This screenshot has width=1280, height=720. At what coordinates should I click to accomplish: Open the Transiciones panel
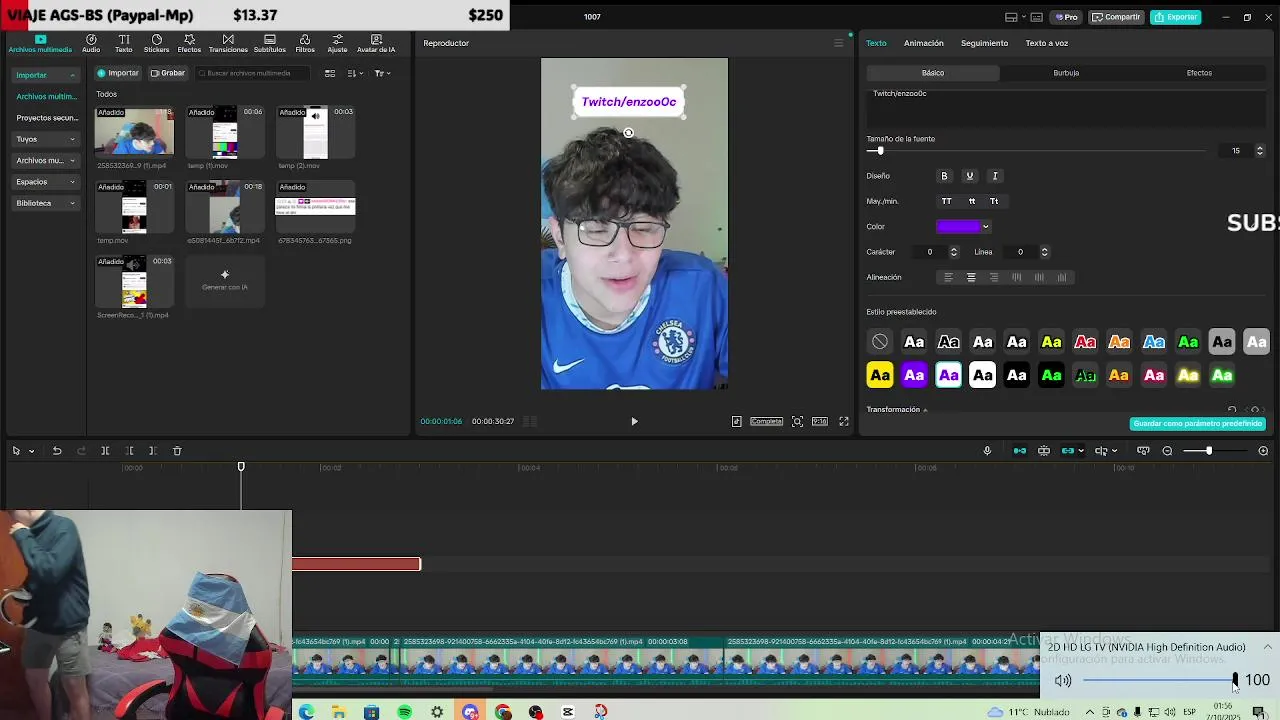(x=228, y=43)
